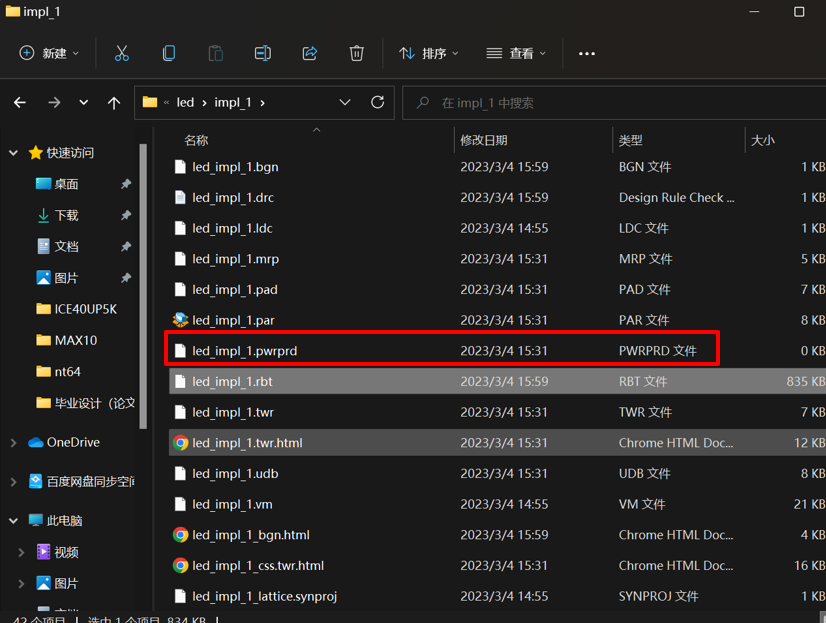This screenshot has width=826, height=623.
Task: Open the three-dot more options menu
Action: (587, 54)
